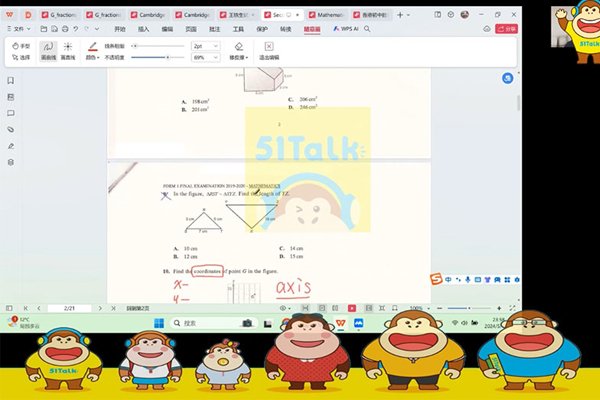Switch to first G_fractions document tab

click(x=59, y=15)
